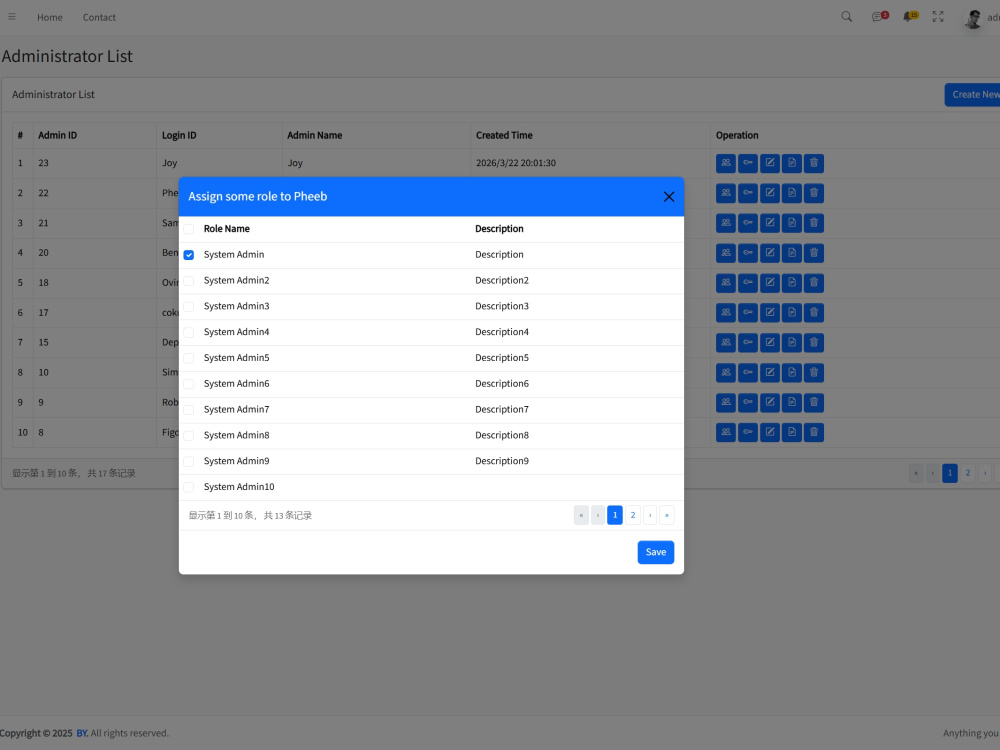The image size is (1000, 750).
Task: Click the key icon for Admin ID 10
Action: pos(747,372)
